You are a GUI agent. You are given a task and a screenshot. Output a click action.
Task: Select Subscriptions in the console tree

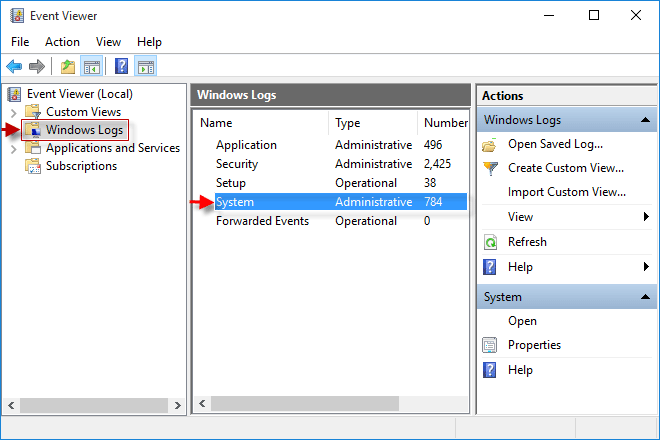click(x=81, y=166)
